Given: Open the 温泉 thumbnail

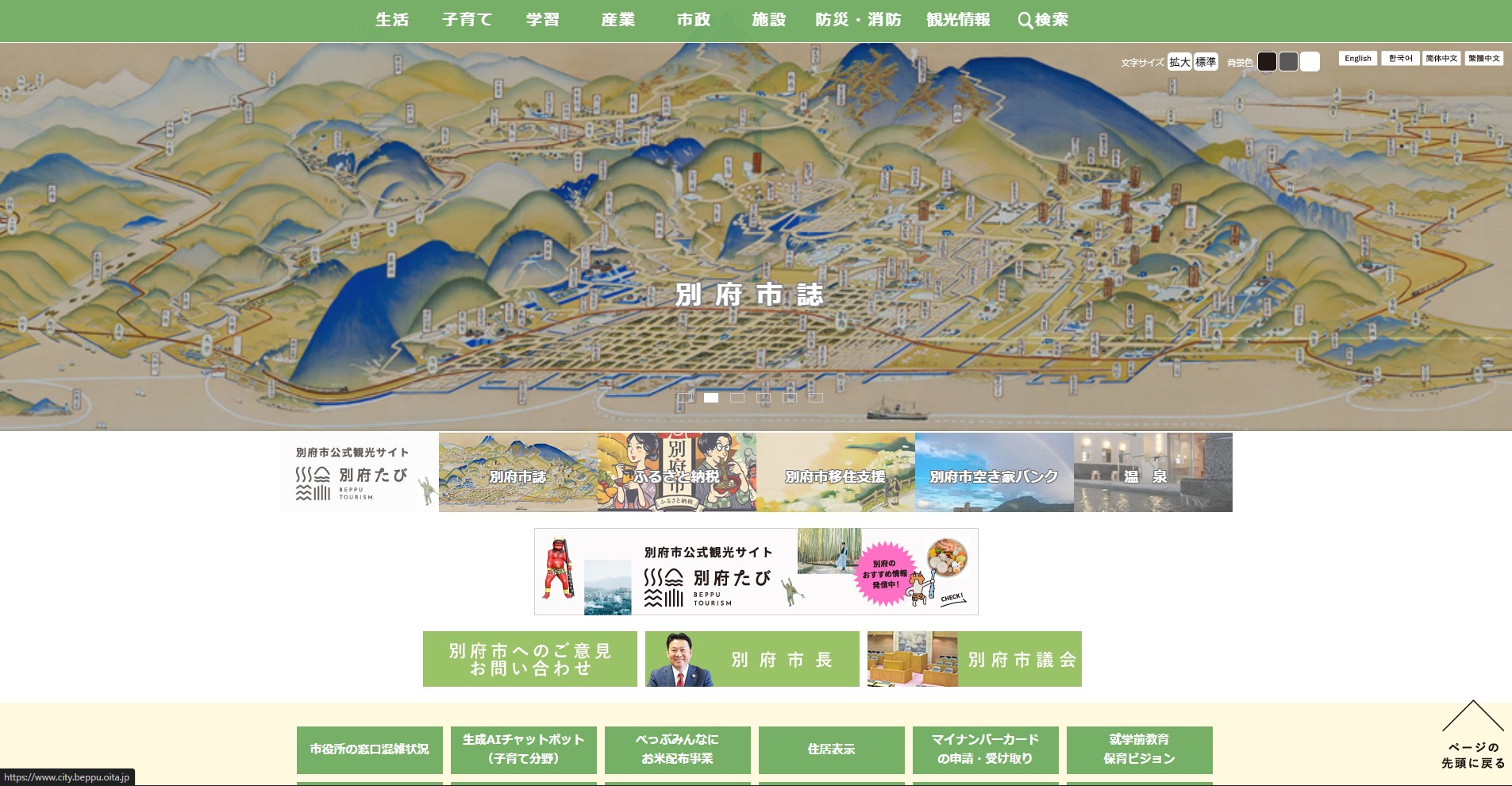Looking at the screenshot, I should [1153, 472].
